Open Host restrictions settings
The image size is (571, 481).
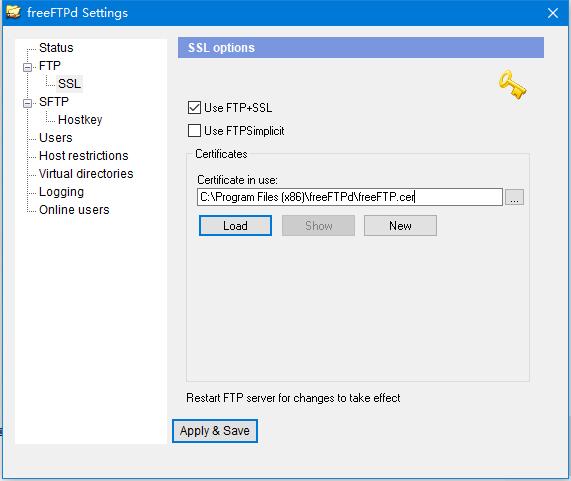point(84,156)
